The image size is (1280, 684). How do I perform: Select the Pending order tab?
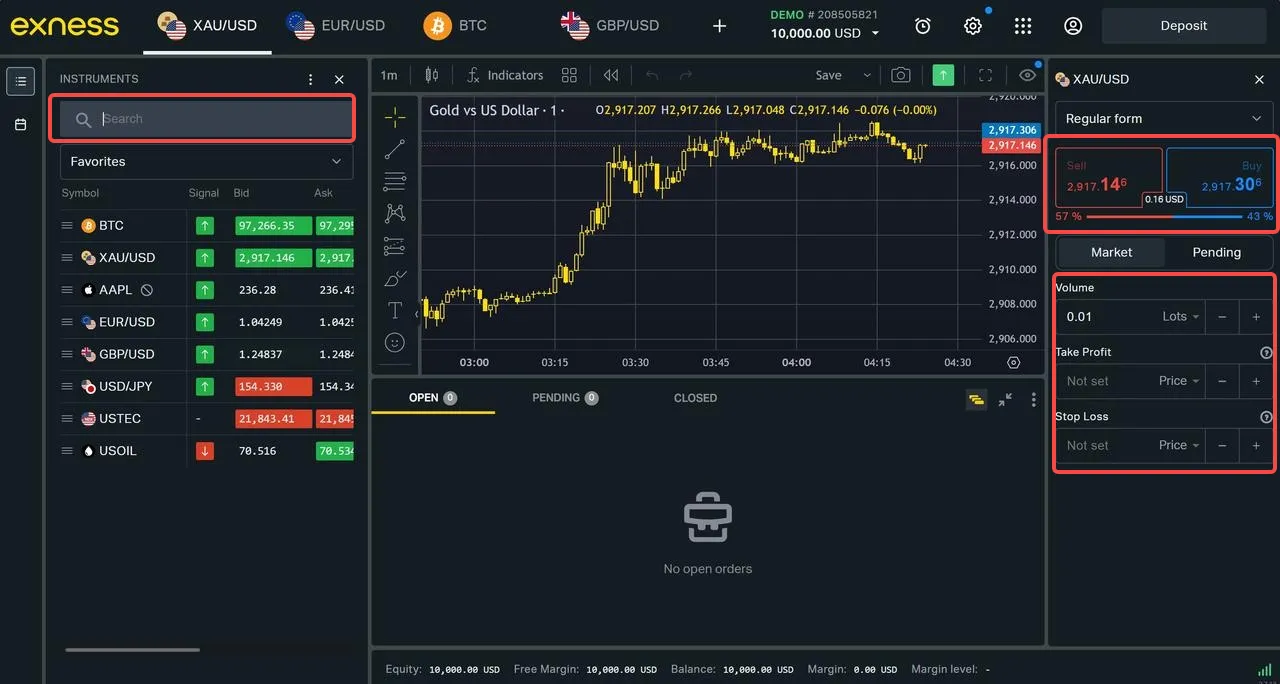pyautogui.click(x=1216, y=252)
